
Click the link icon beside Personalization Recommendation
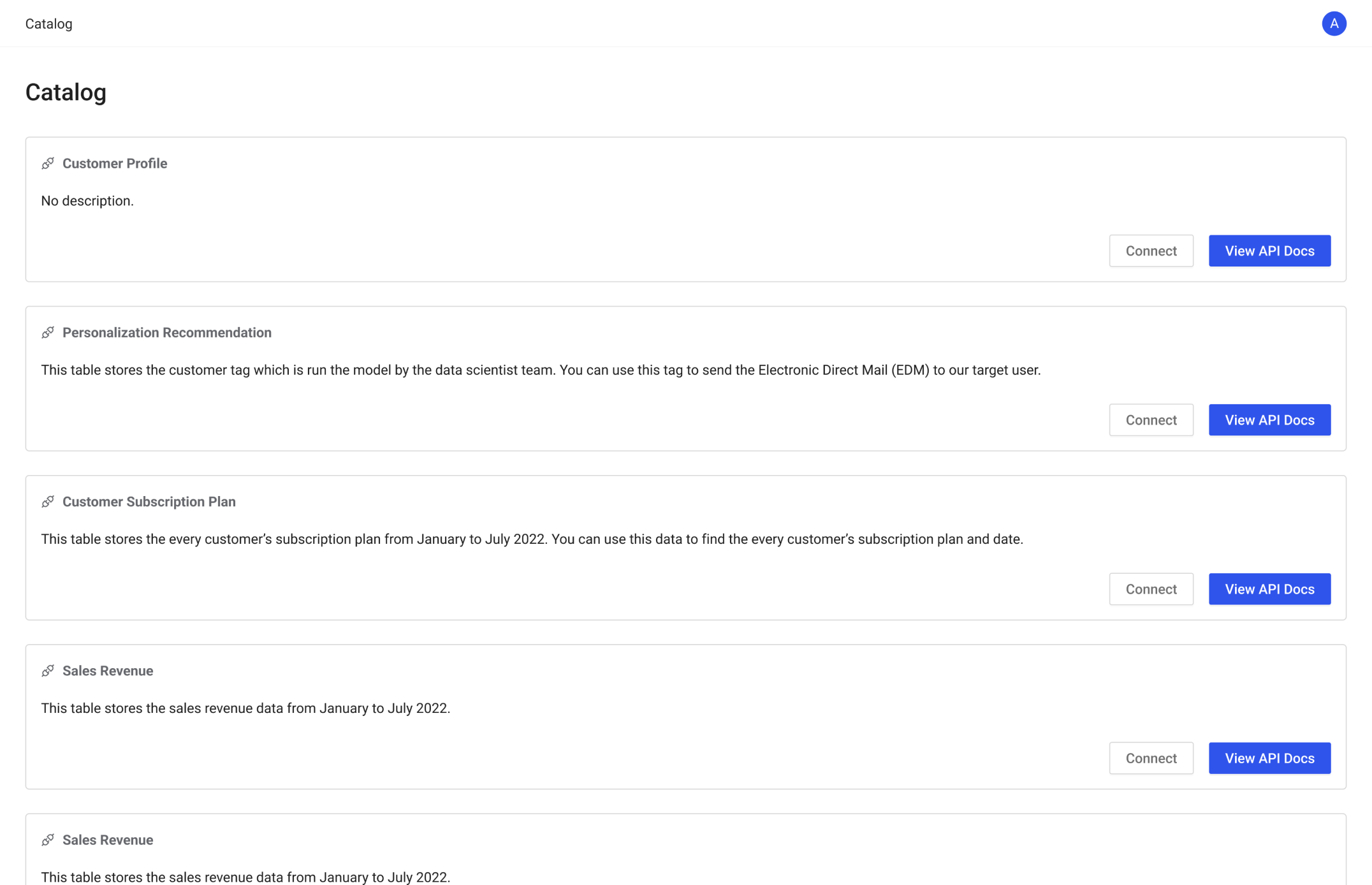[x=48, y=333]
